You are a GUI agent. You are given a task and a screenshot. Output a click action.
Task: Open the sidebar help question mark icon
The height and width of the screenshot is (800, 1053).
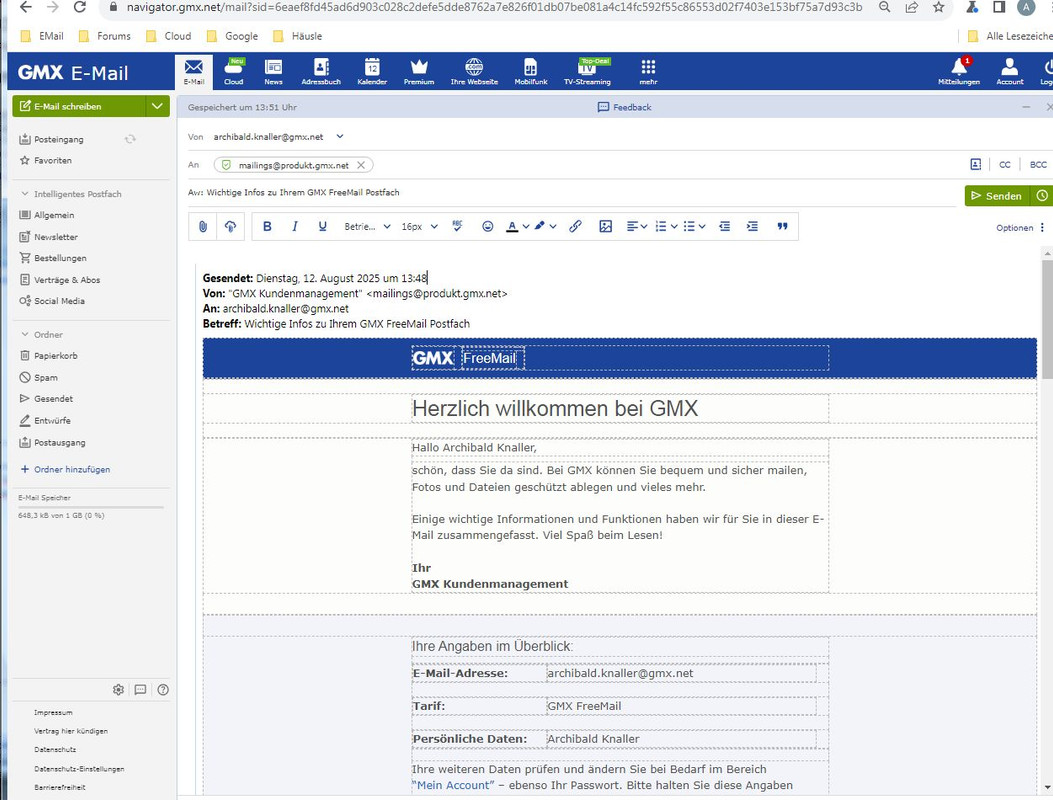163,689
